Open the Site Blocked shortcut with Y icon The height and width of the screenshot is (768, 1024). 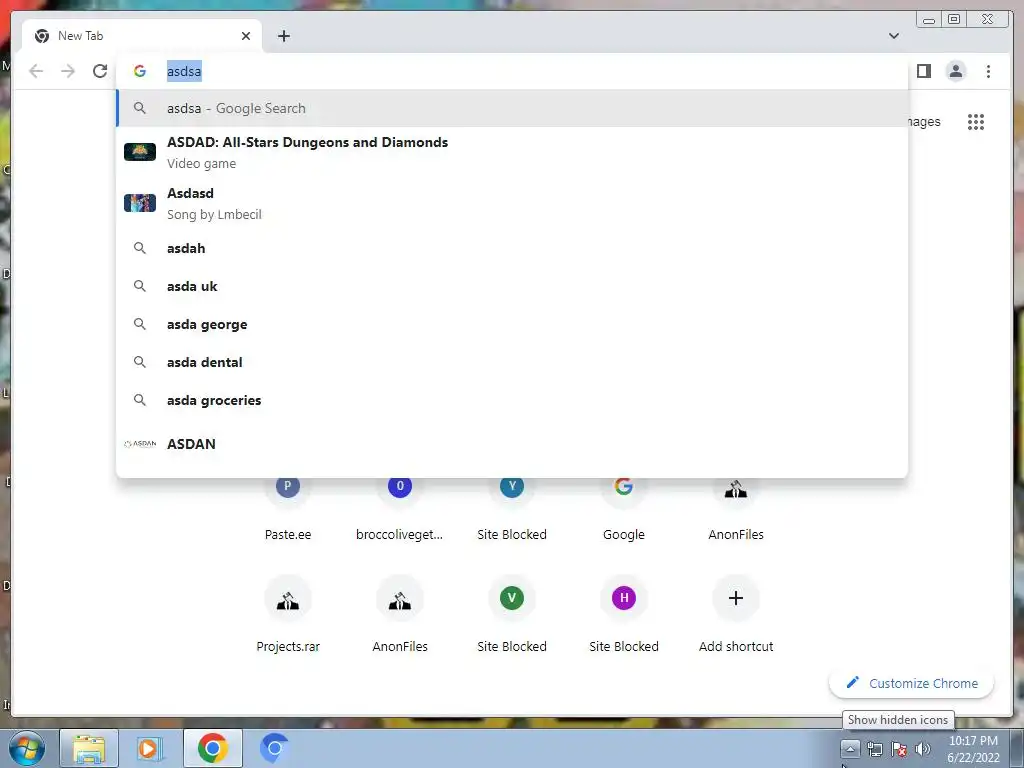click(512, 508)
